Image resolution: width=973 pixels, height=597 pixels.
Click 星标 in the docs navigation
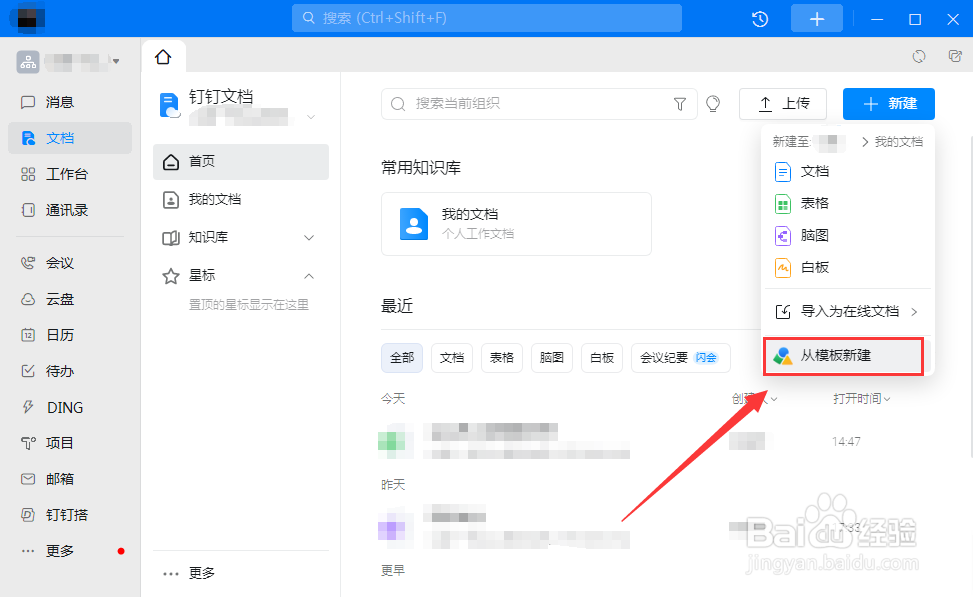tap(202, 276)
